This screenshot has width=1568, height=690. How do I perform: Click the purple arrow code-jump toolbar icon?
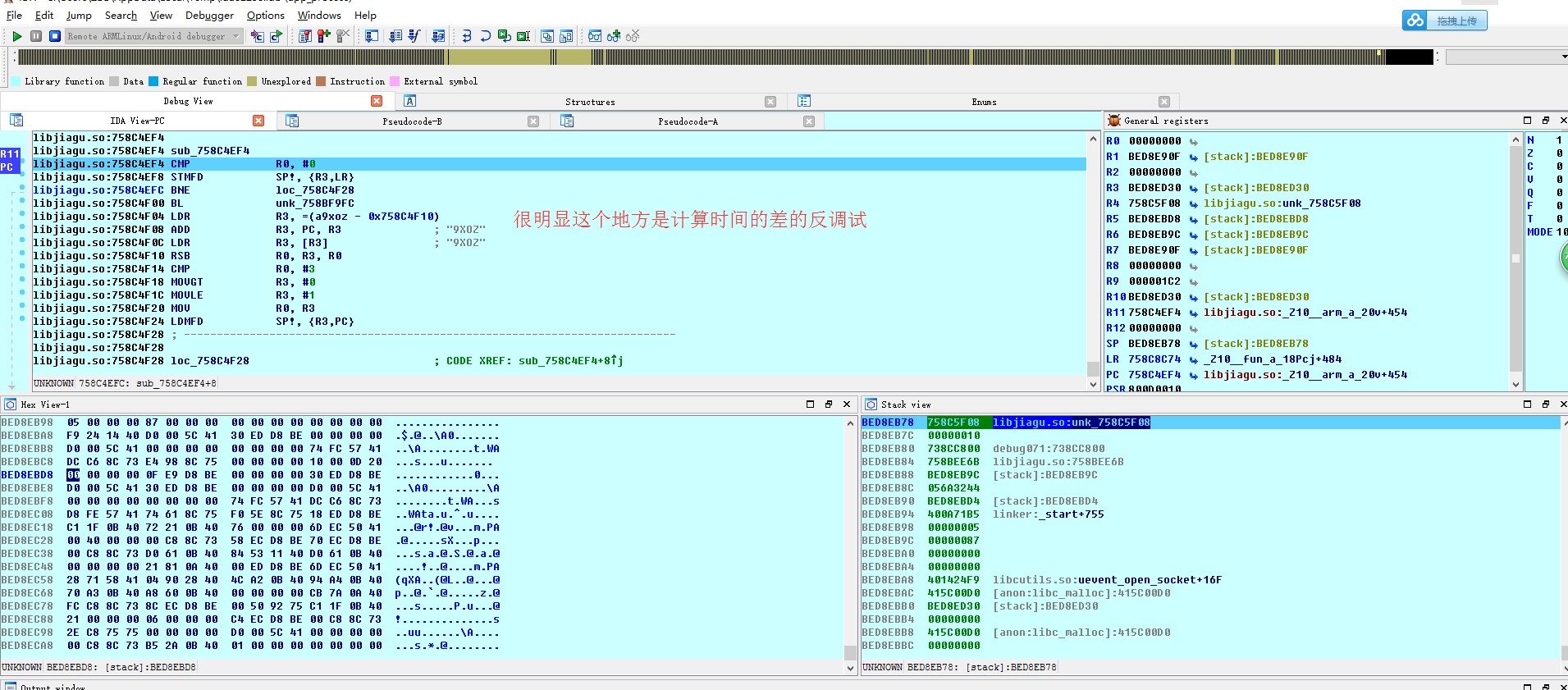pos(257,36)
